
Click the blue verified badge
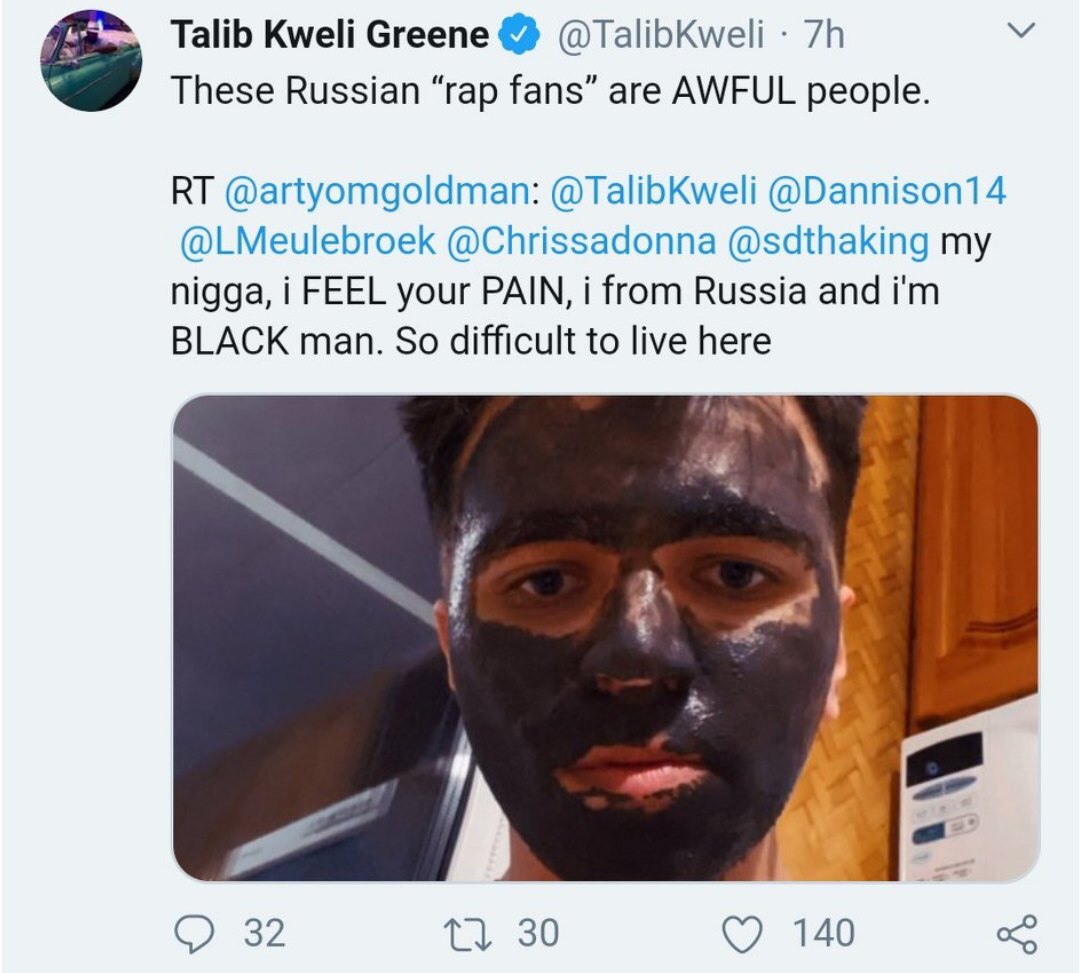point(521,36)
